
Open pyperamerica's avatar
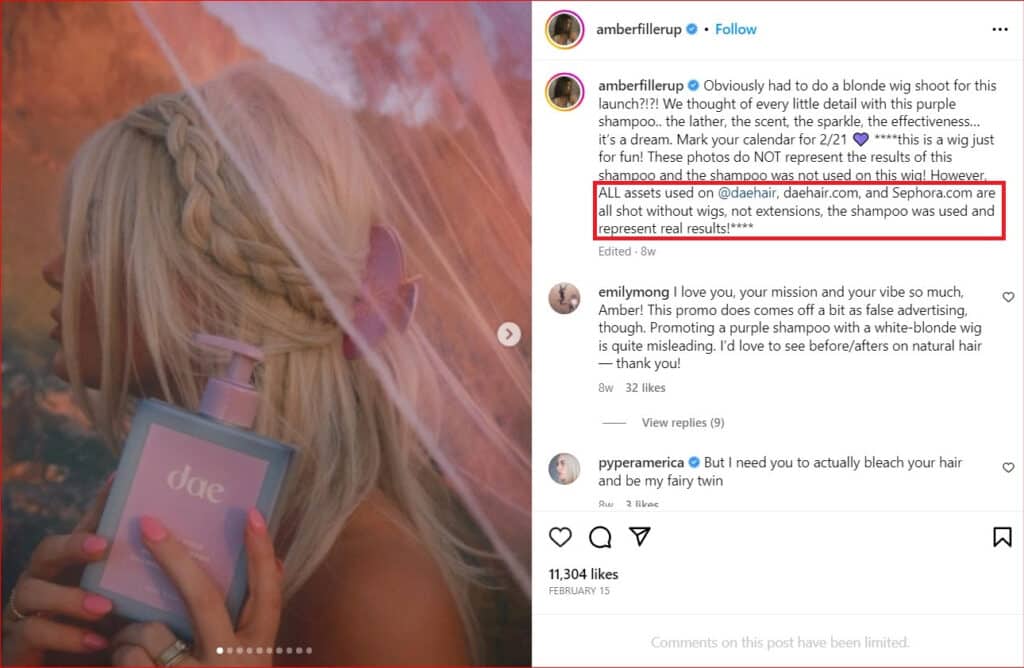pyautogui.click(x=564, y=469)
